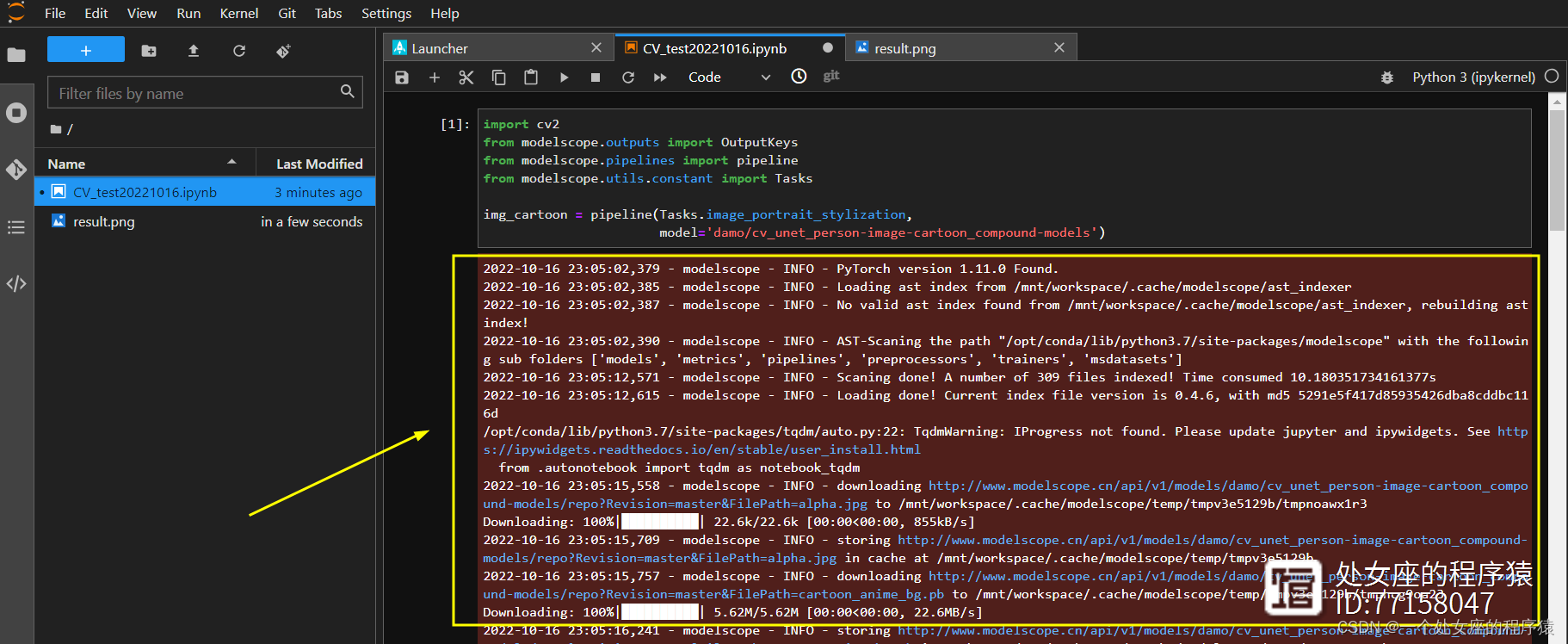Open the Run menu

[188, 13]
